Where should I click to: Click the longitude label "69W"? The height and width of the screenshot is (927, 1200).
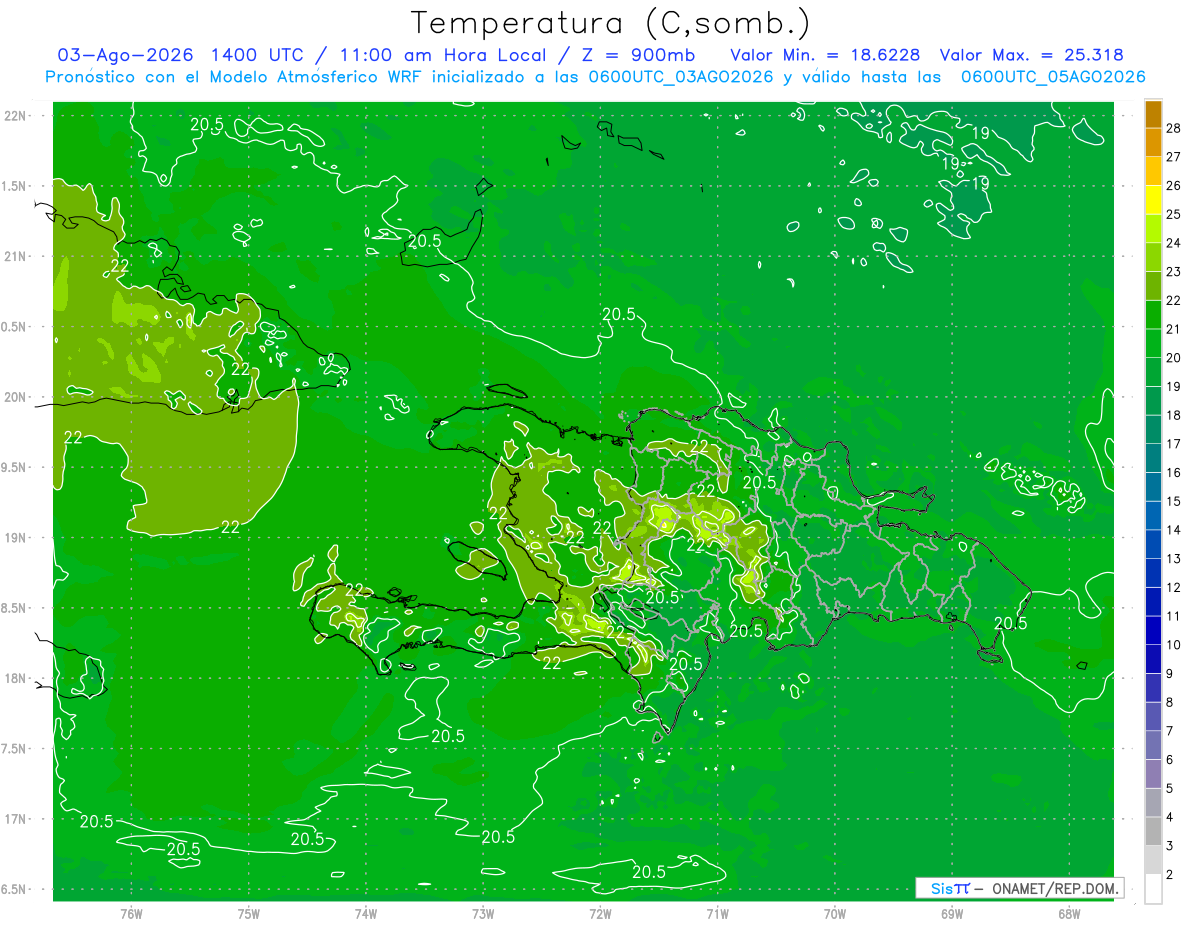[952, 914]
